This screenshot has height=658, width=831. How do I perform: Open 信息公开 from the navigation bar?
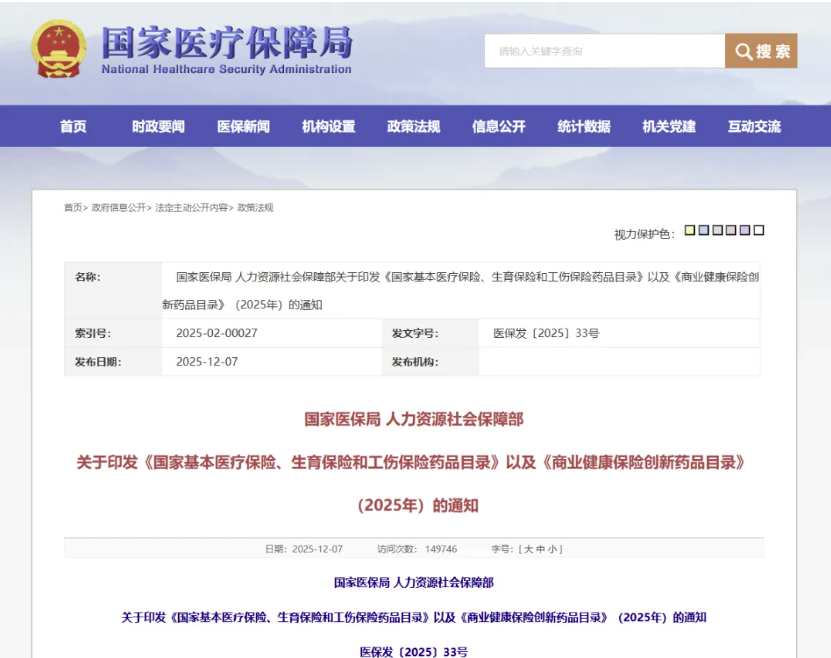(x=498, y=126)
